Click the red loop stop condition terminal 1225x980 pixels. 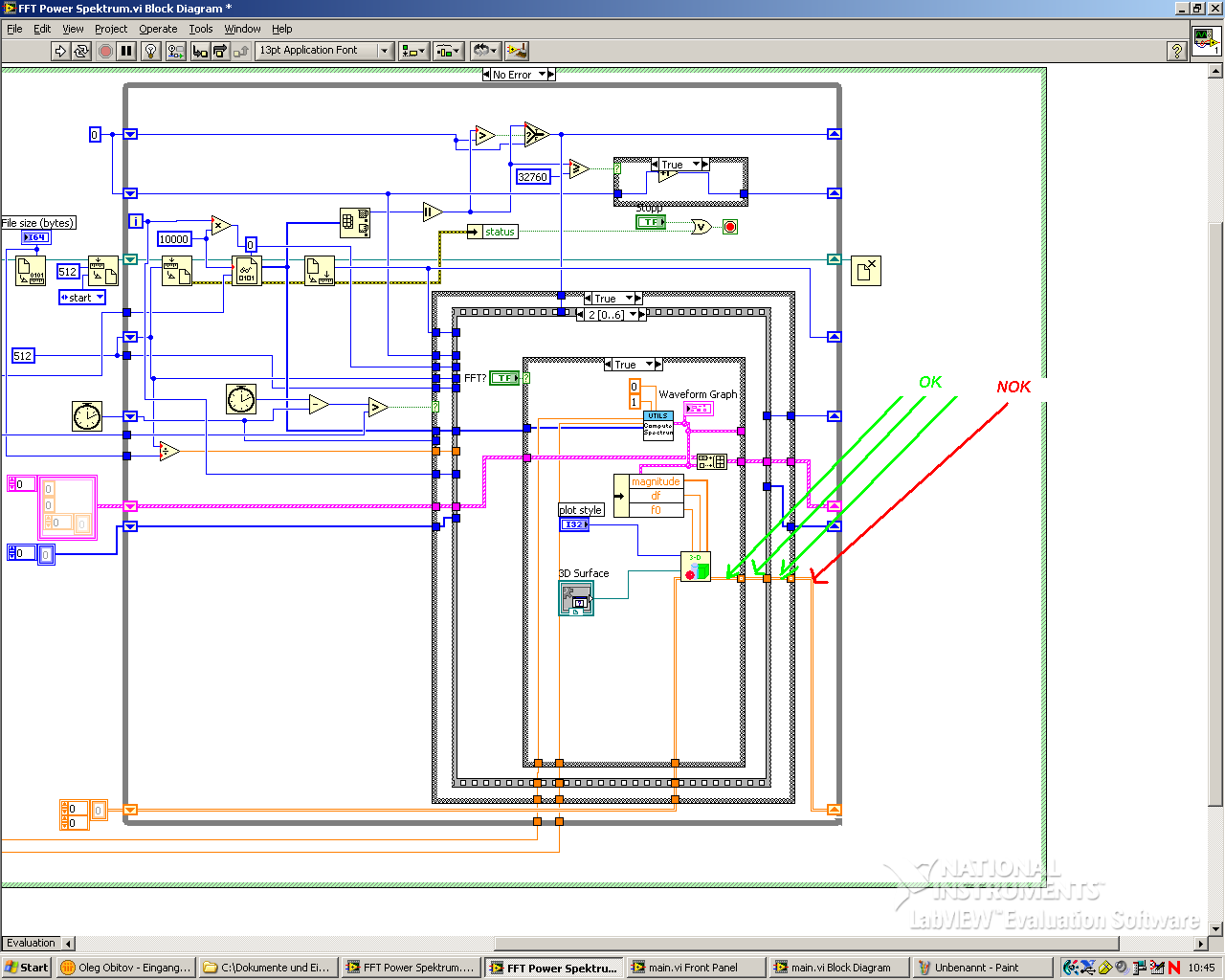730,227
